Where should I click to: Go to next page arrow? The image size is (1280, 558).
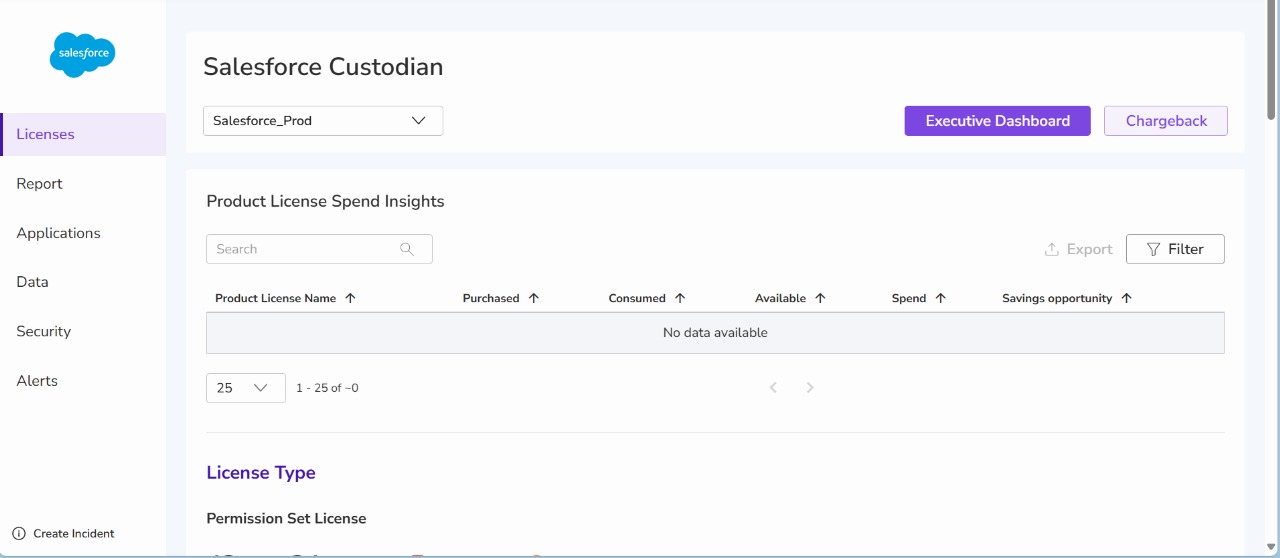[x=810, y=388]
